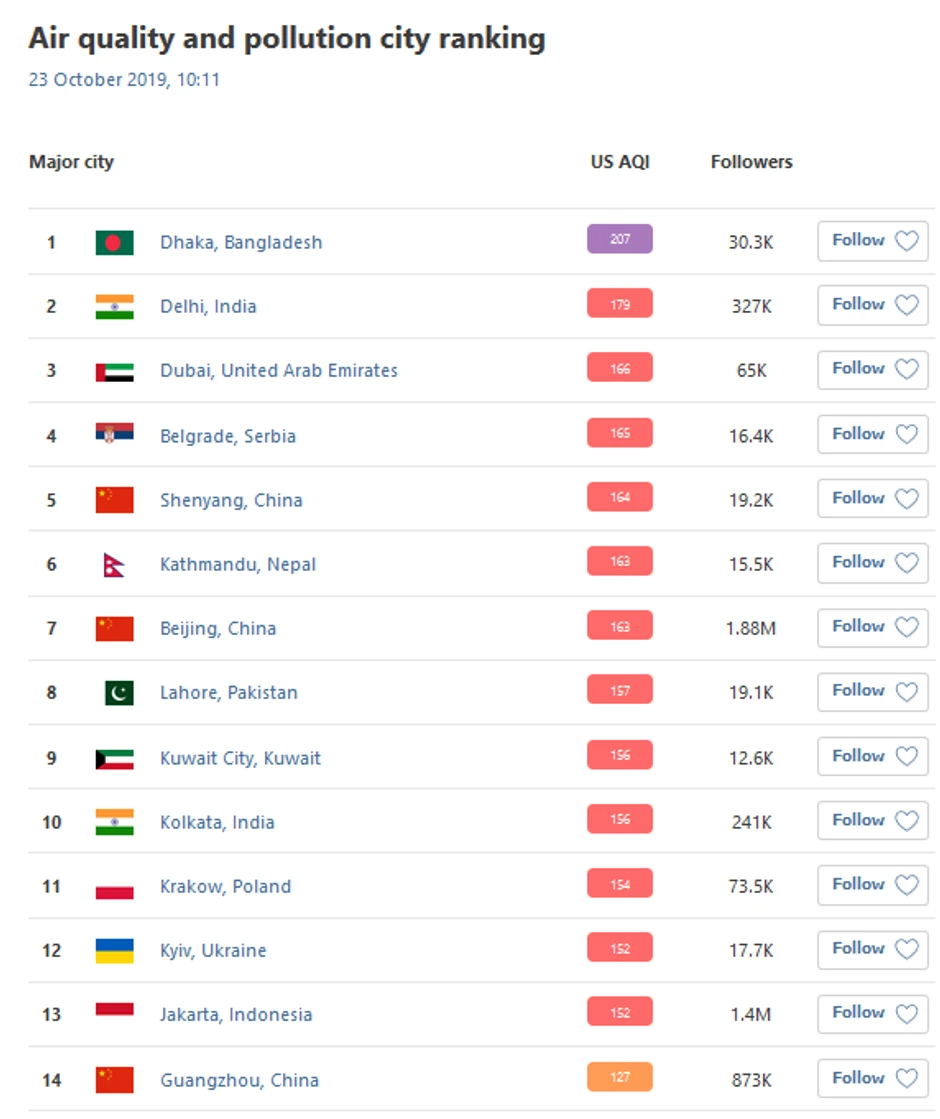Screen dimensions: 940x1119
Task: Click the US AQI column header
Action: tap(620, 162)
